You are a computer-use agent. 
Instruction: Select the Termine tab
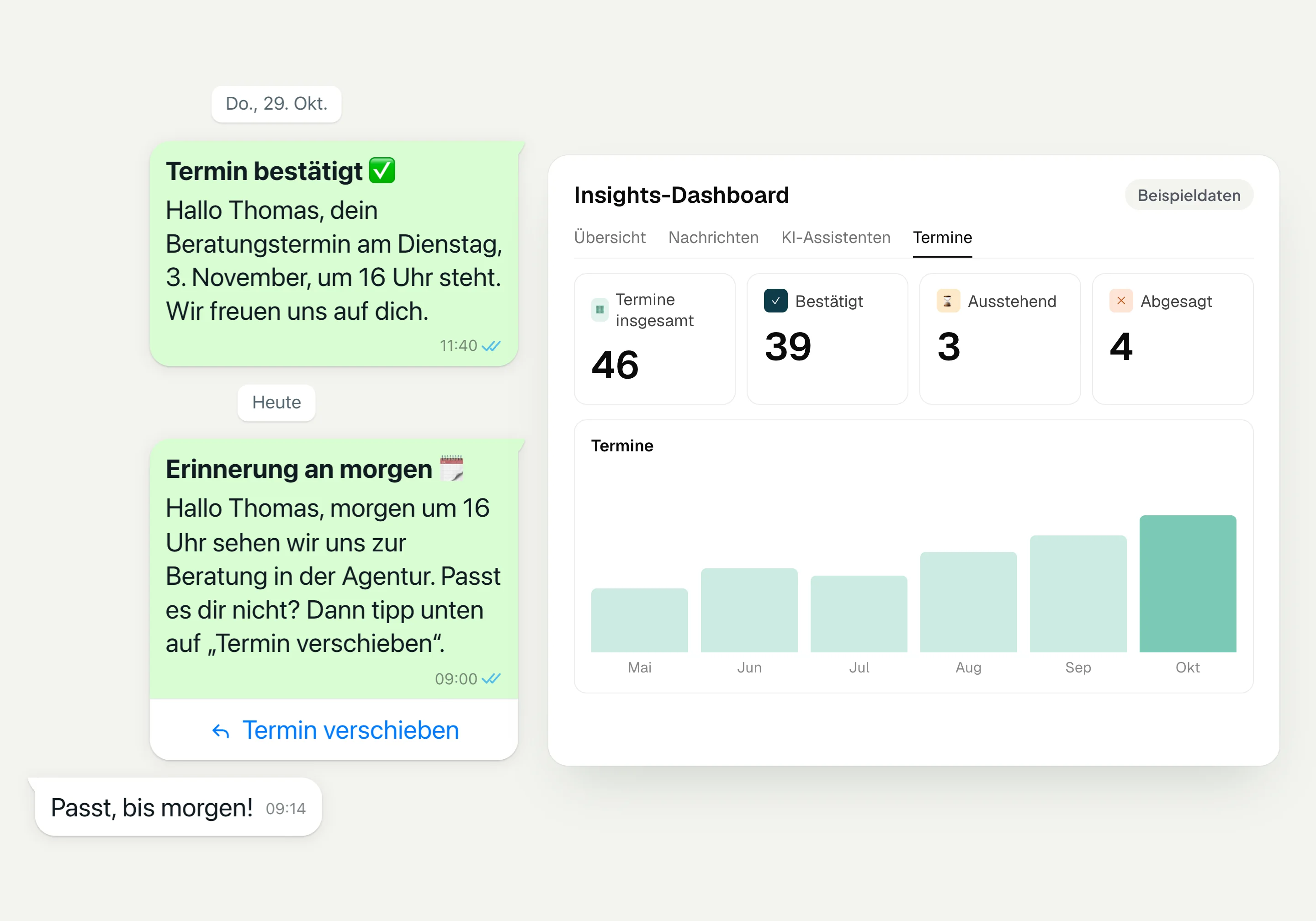942,237
